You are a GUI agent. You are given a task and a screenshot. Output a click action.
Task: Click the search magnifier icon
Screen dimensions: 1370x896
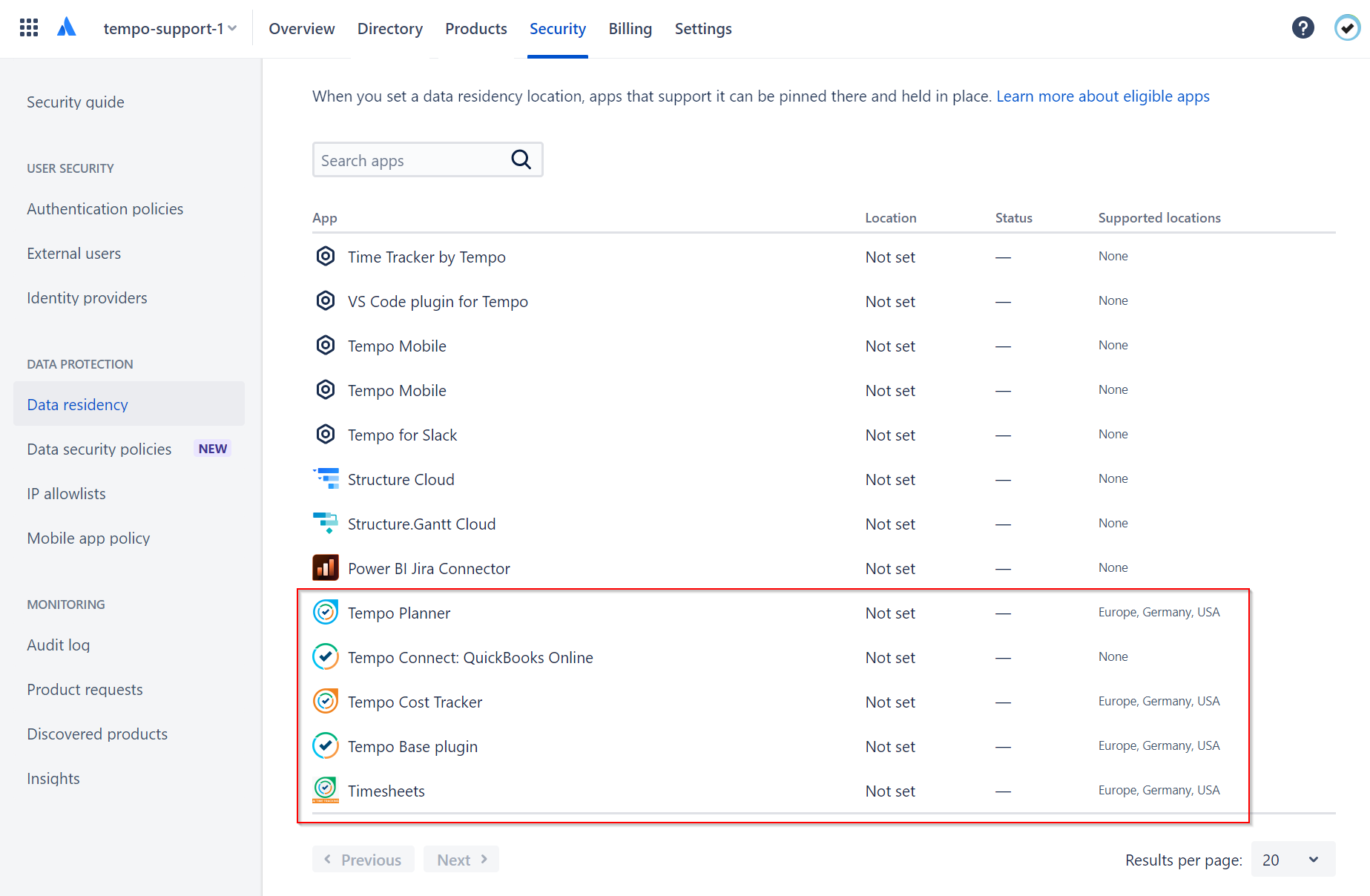[x=521, y=159]
